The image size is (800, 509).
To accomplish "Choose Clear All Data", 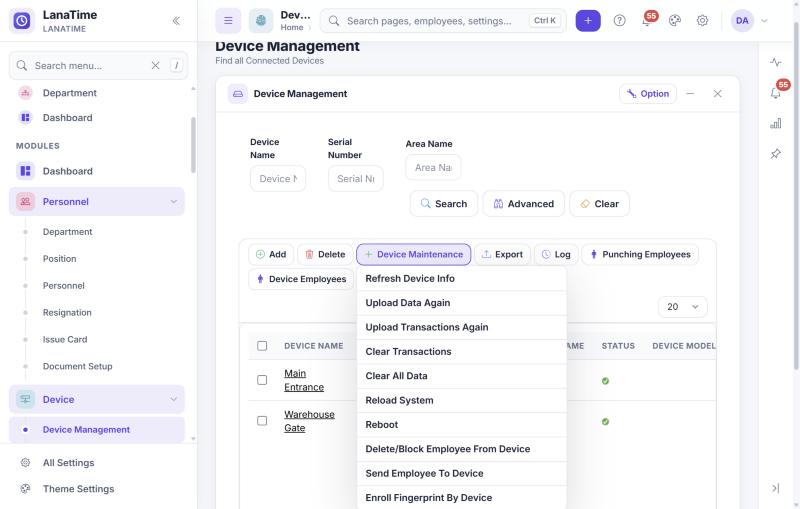I will (462, 376).
